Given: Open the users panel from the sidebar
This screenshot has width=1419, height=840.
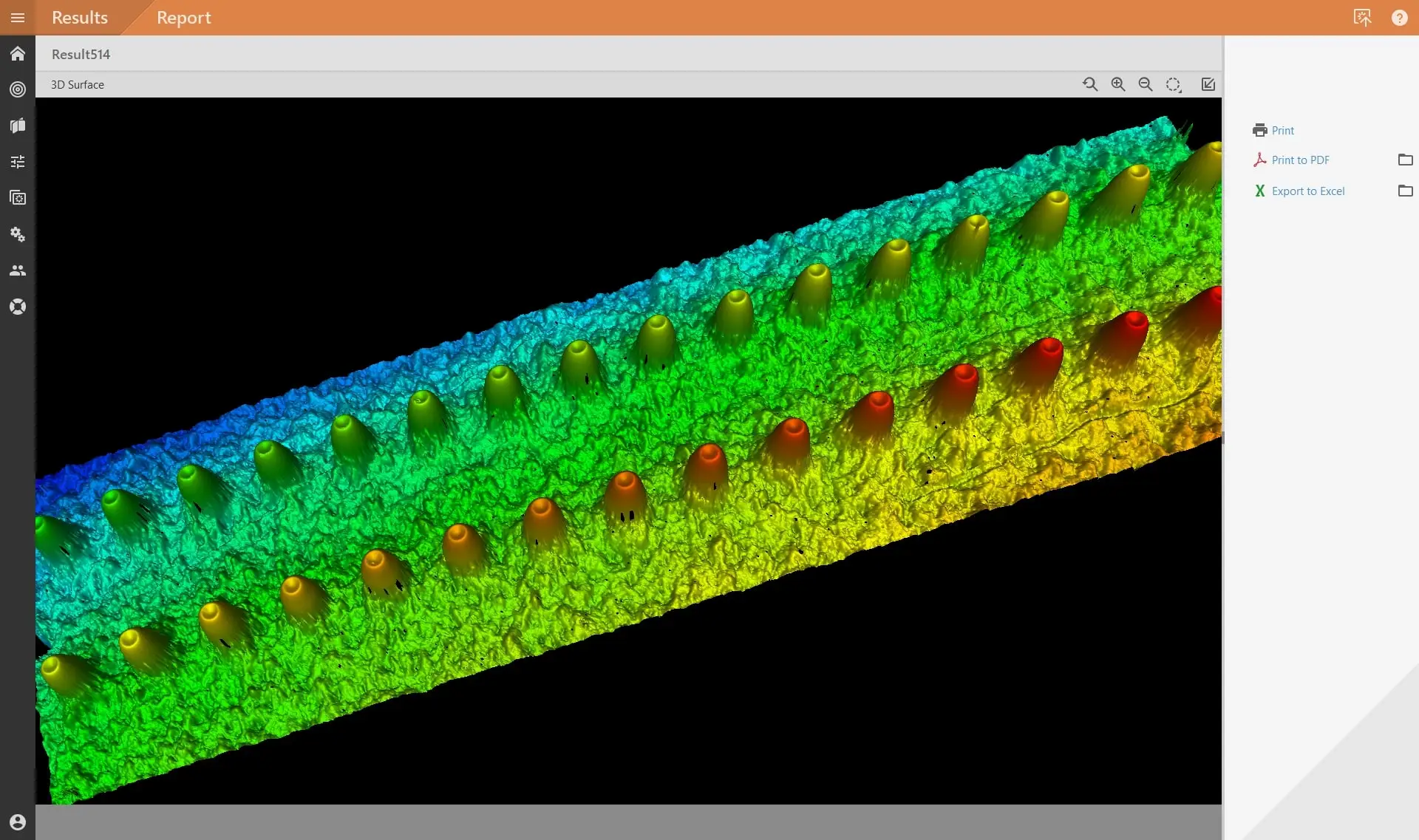Looking at the screenshot, I should [18, 270].
